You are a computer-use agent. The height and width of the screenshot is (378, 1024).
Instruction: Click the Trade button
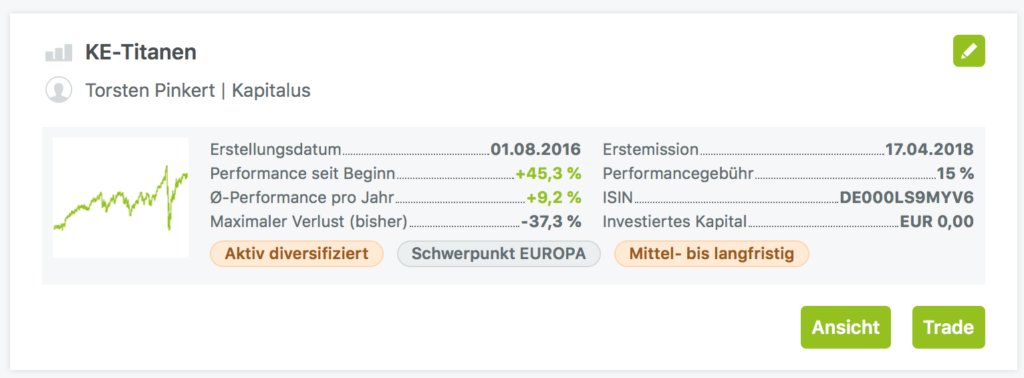tap(948, 327)
